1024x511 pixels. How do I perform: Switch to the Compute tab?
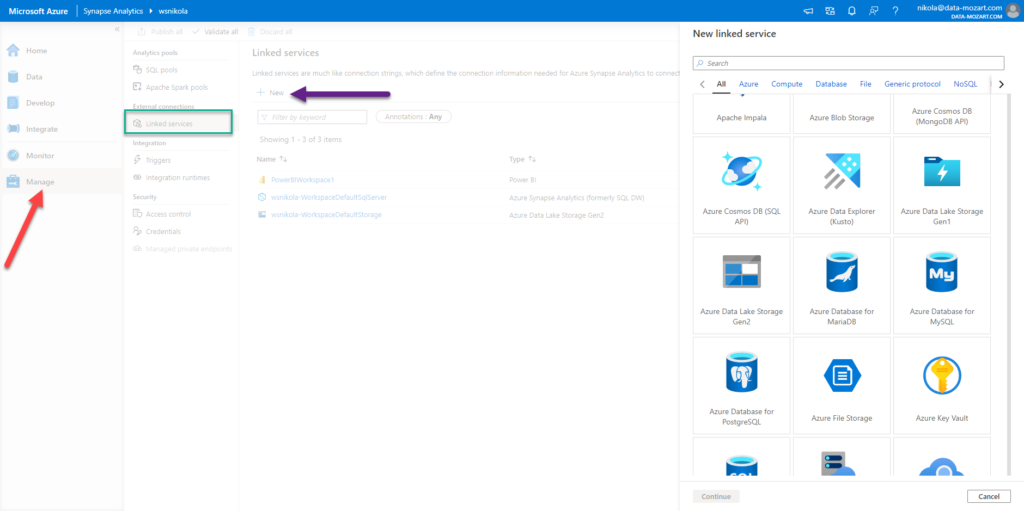(787, 84)
